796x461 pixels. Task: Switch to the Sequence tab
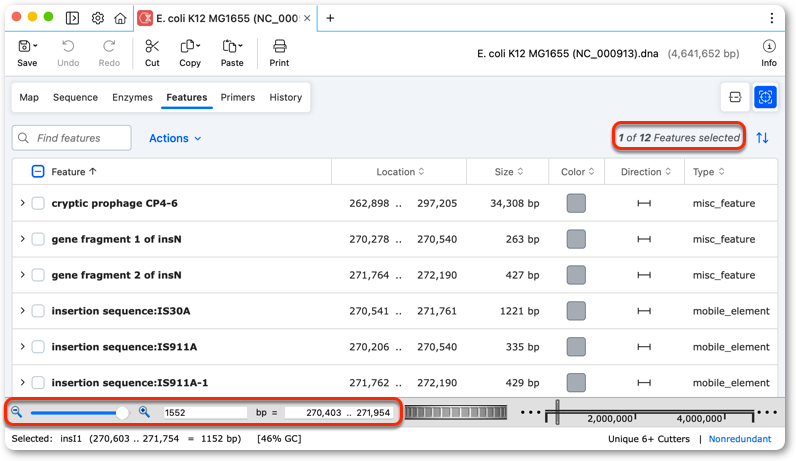pyautogui.click(x=75, y=97)
